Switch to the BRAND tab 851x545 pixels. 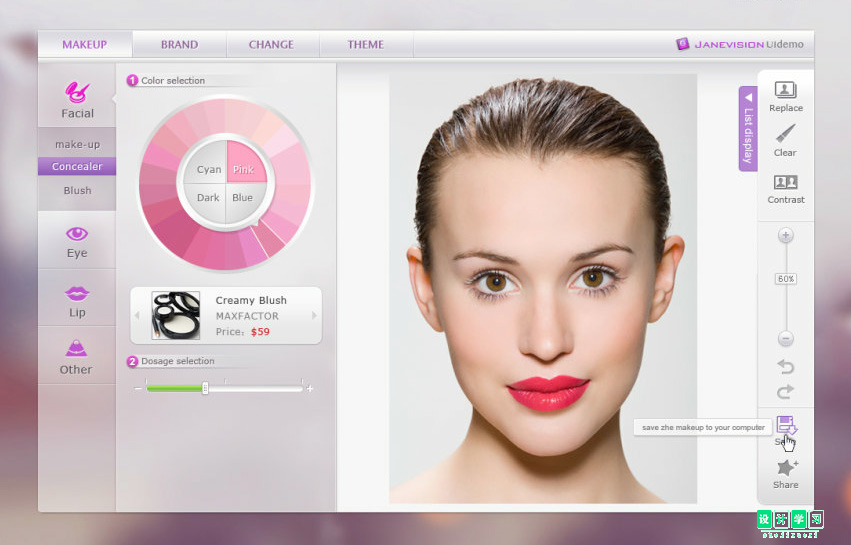179,45
